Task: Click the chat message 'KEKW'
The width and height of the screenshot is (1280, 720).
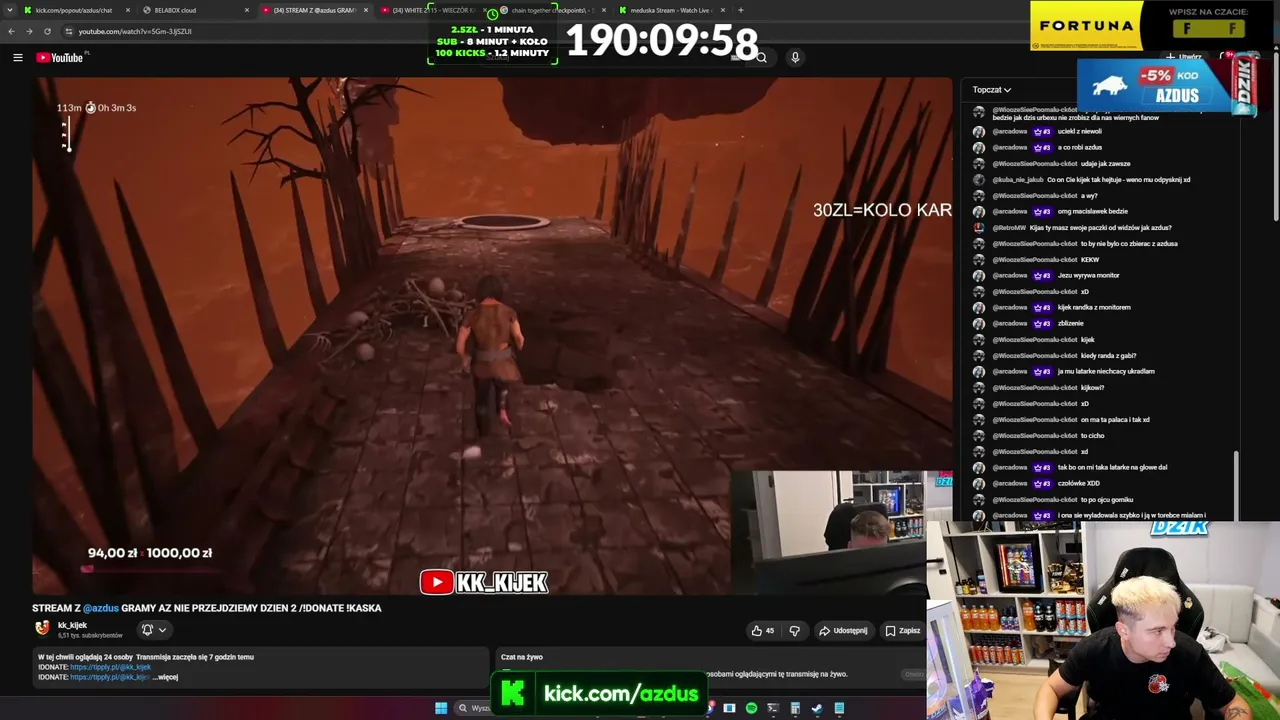Action: click(1090, 259)
